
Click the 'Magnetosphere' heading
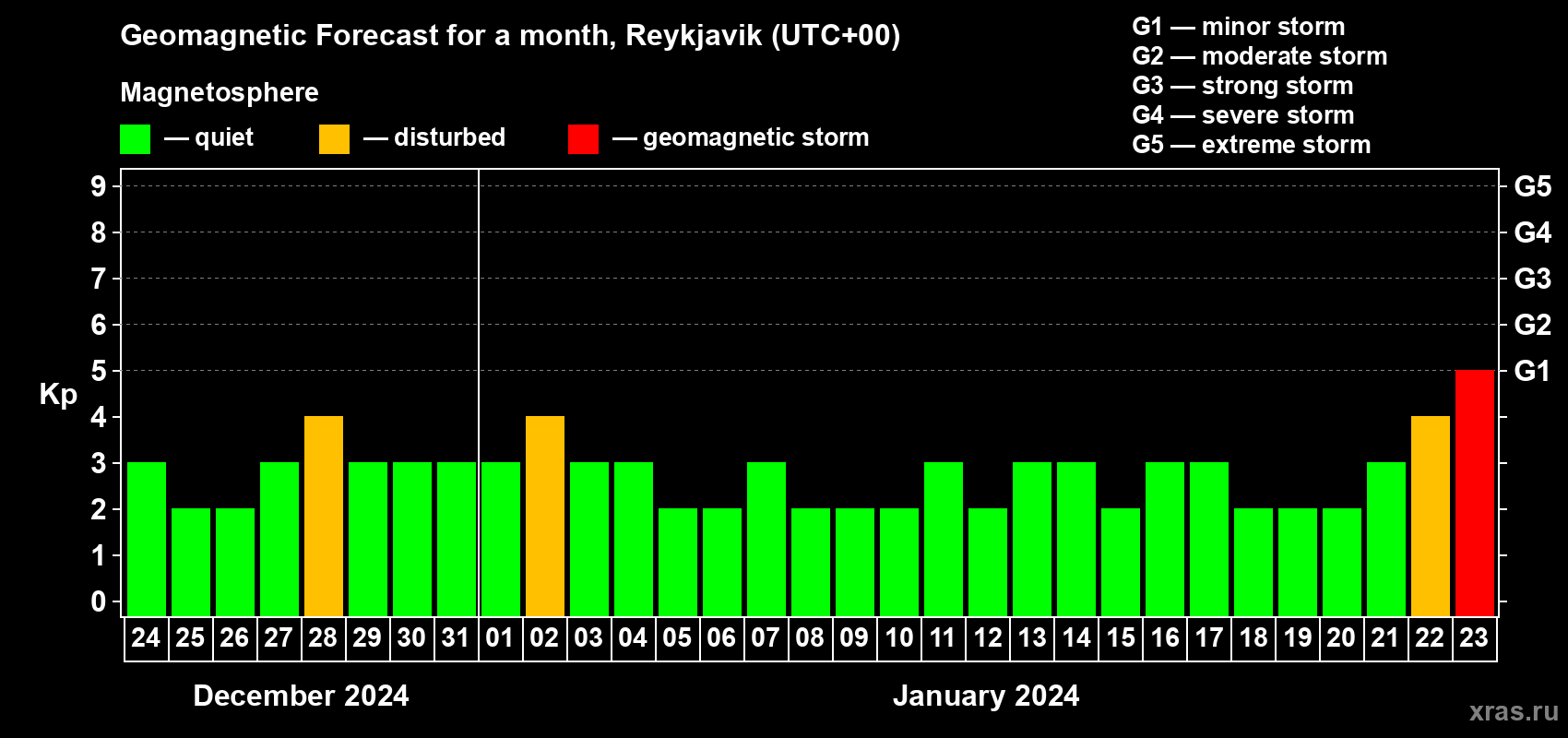(x=220, y=92)
